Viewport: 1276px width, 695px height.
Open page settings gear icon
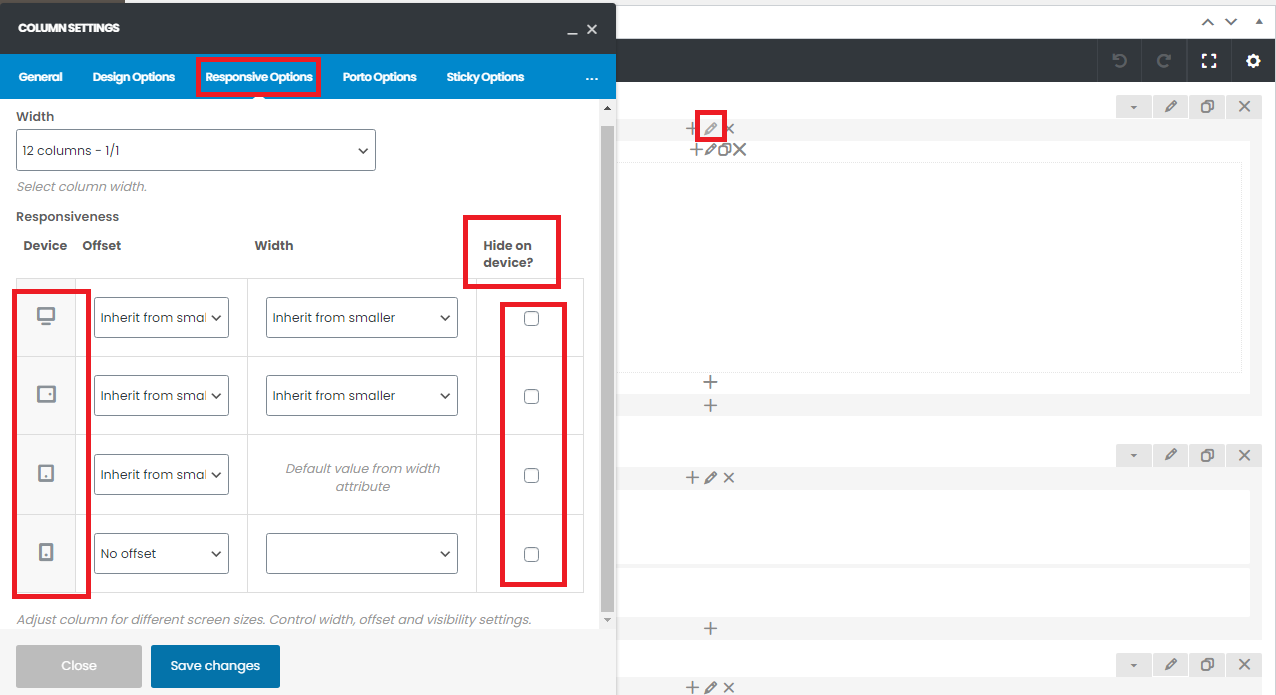click(1253, 61)
